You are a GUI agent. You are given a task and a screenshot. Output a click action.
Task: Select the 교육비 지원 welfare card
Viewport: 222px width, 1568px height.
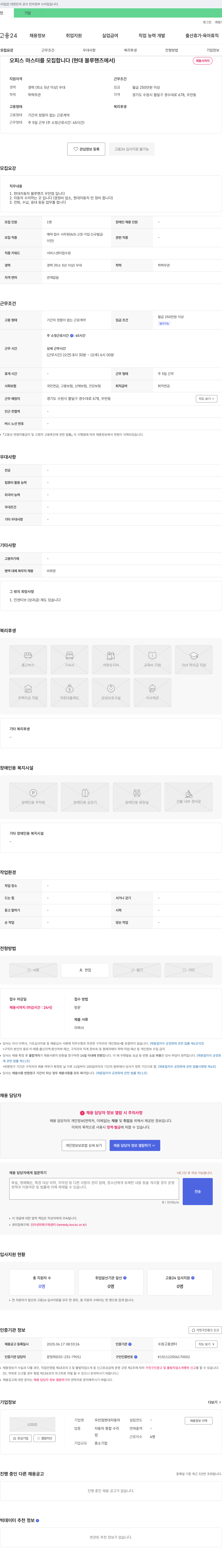152,659
